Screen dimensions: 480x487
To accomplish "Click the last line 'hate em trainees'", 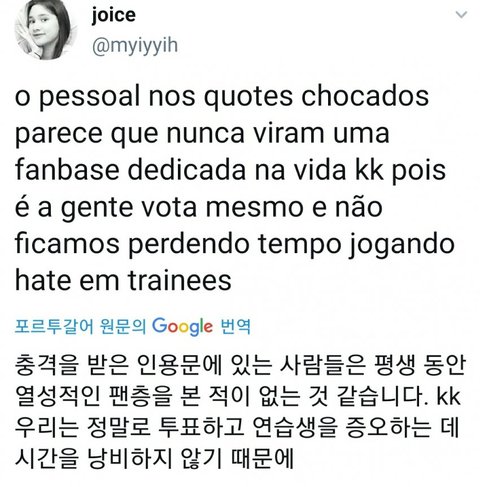I will pyautogui.click(x=123, y=281).
